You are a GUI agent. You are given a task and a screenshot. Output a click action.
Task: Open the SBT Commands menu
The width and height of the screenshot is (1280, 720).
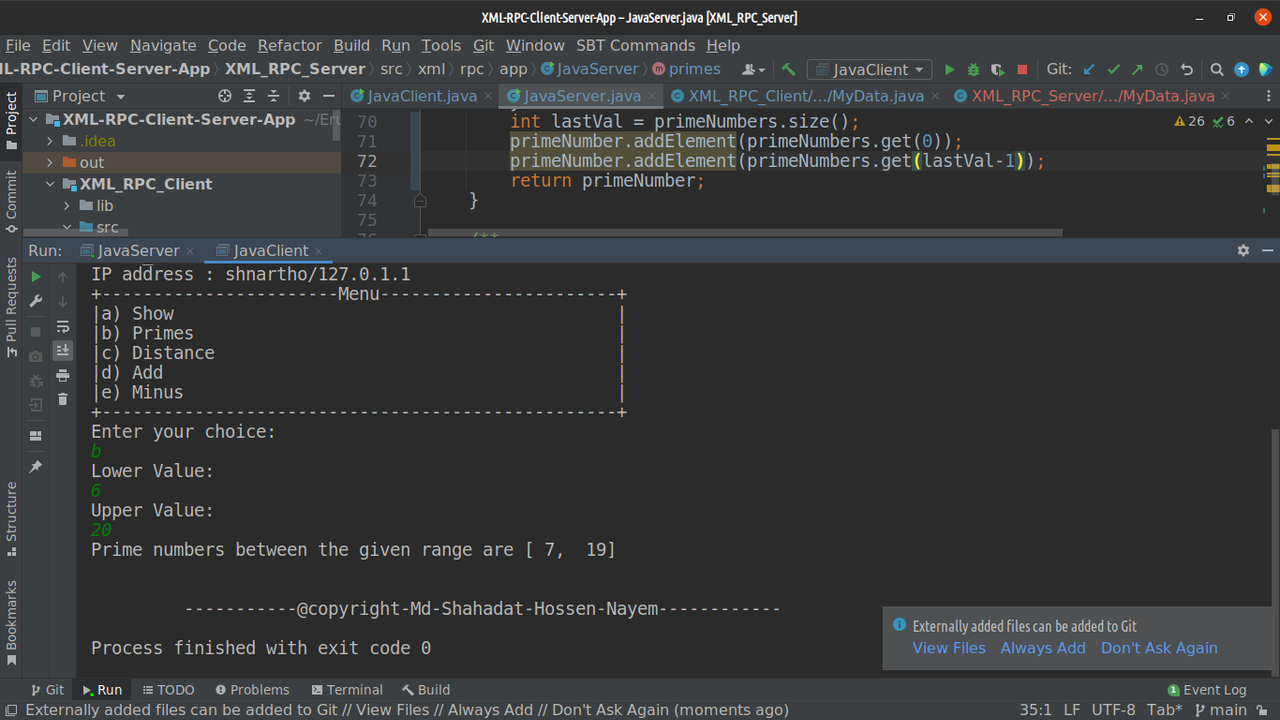pos(635,45)
